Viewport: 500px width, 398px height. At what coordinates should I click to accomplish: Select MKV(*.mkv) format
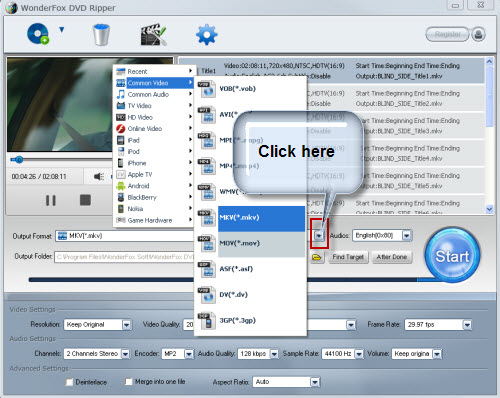tap(251, 218)
